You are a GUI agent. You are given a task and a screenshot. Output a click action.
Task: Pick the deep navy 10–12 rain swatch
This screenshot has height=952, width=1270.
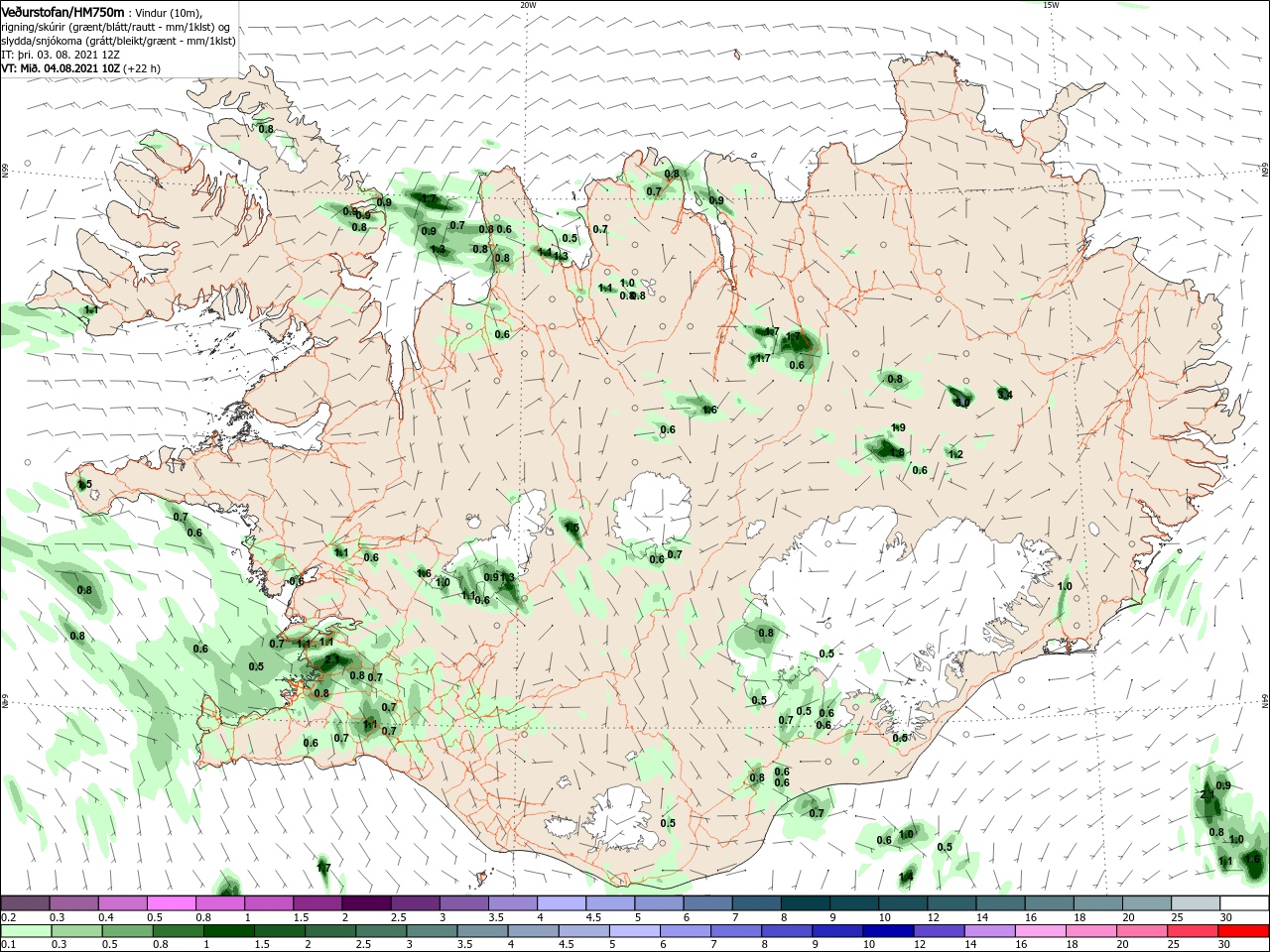pyautogui.click(x=887, y=931)
